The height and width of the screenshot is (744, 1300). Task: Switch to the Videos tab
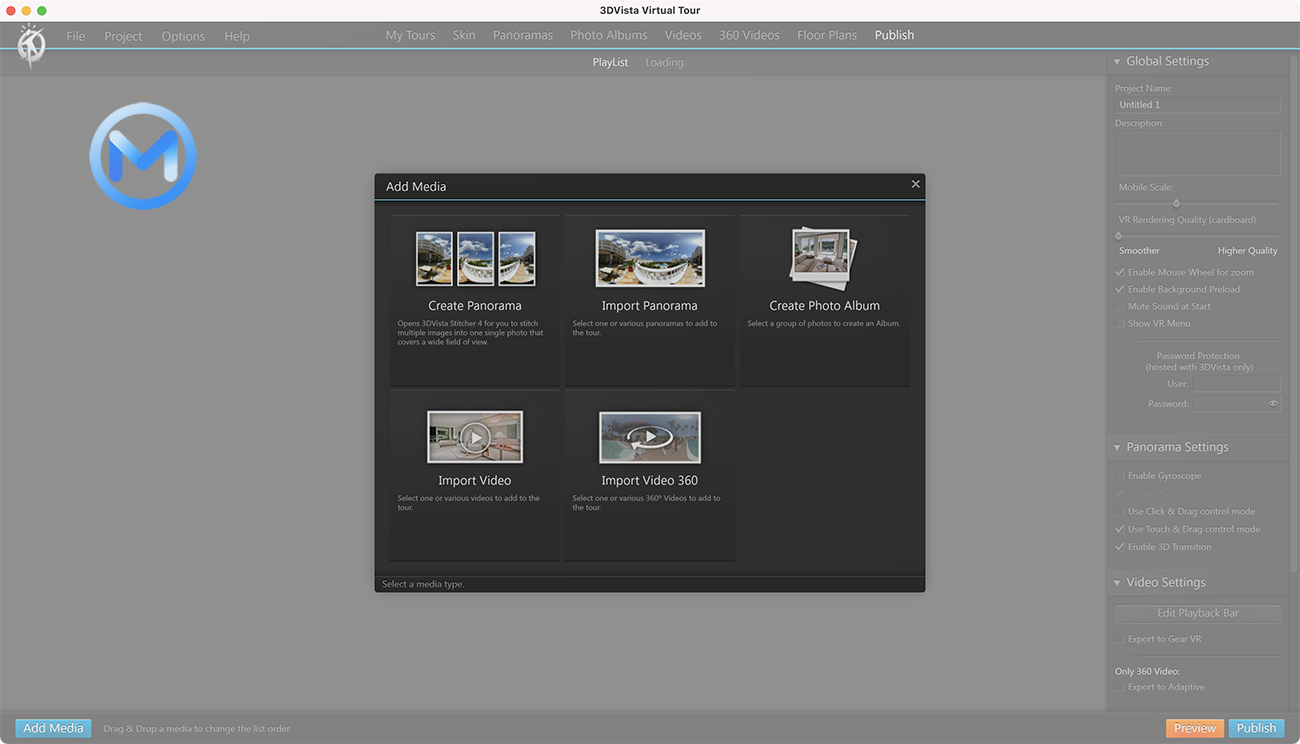(x=683, y=35)
